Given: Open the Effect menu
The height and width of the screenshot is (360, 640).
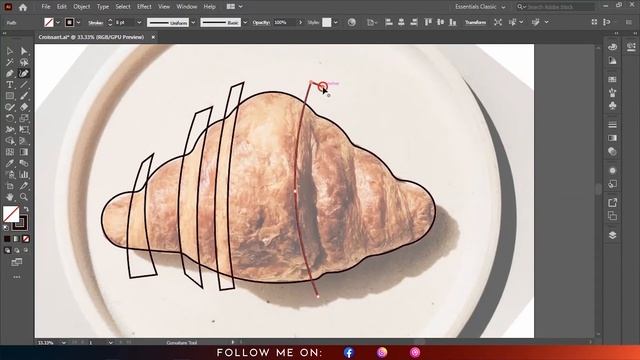Looking at the screenshot, I should [x=144, y=7].
